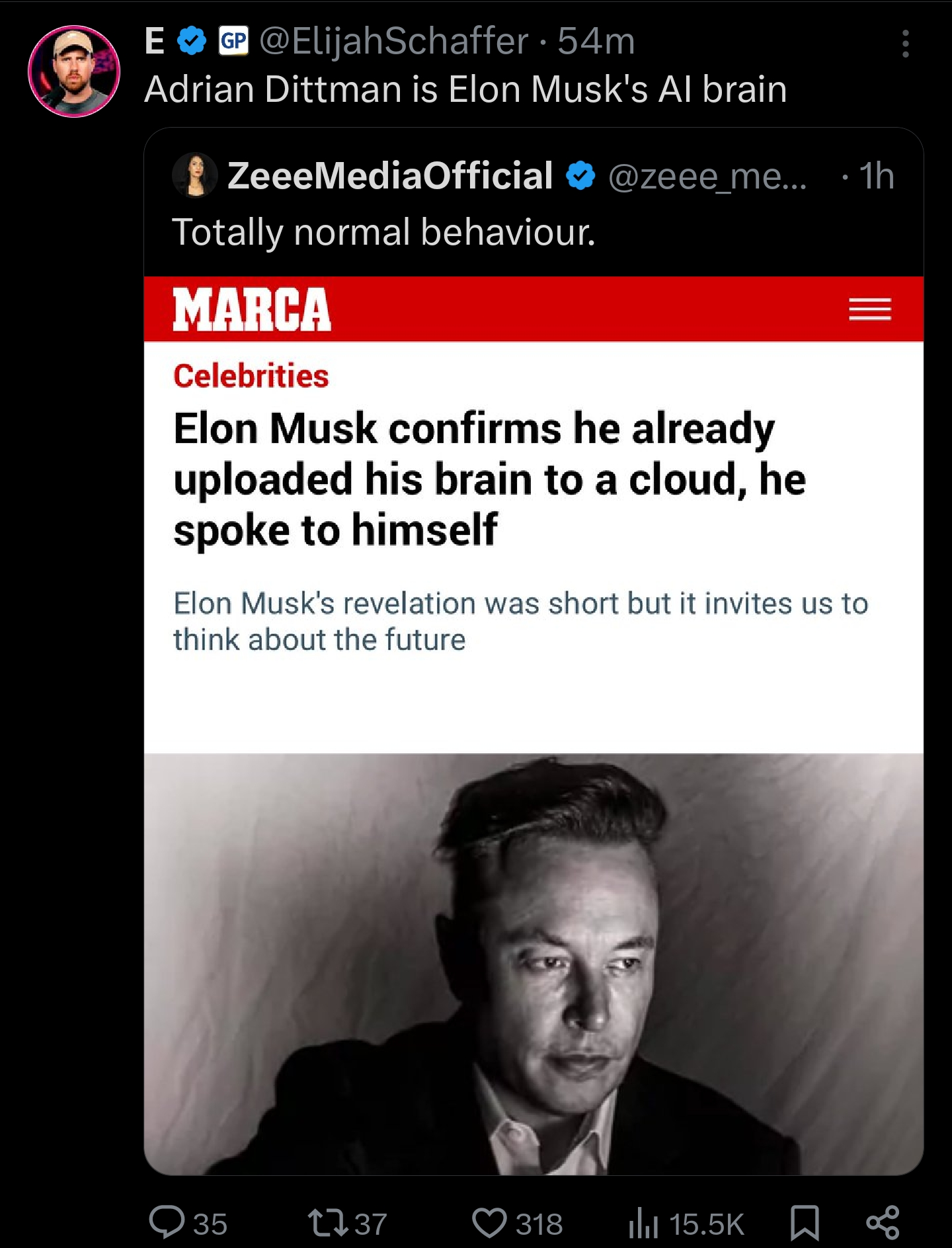Screen dimensions: 952x1248
Task: Open the @ElijahSchaffer handle link
Action: (x=394, y=42)
